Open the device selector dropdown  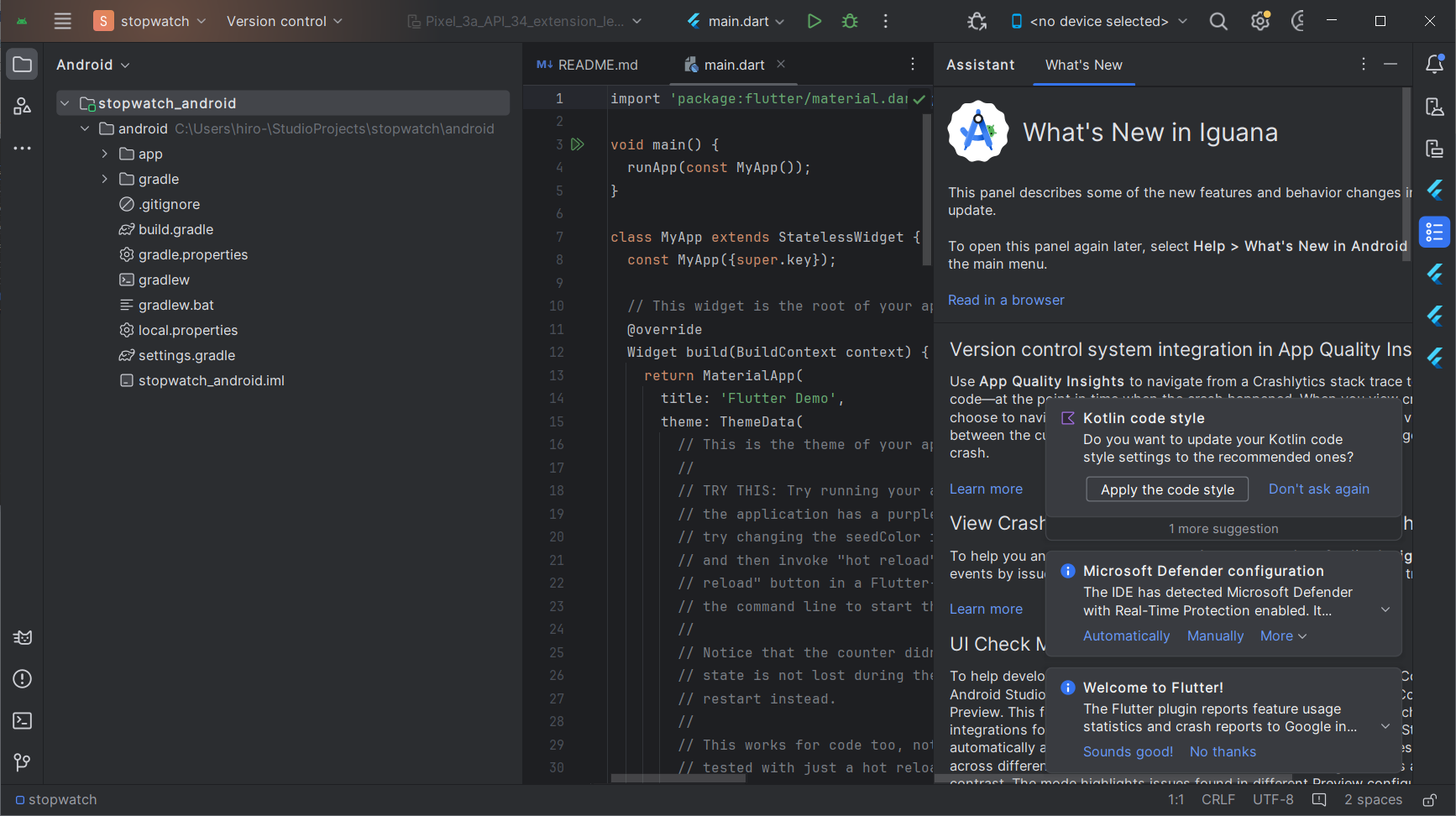[1098, 21]
